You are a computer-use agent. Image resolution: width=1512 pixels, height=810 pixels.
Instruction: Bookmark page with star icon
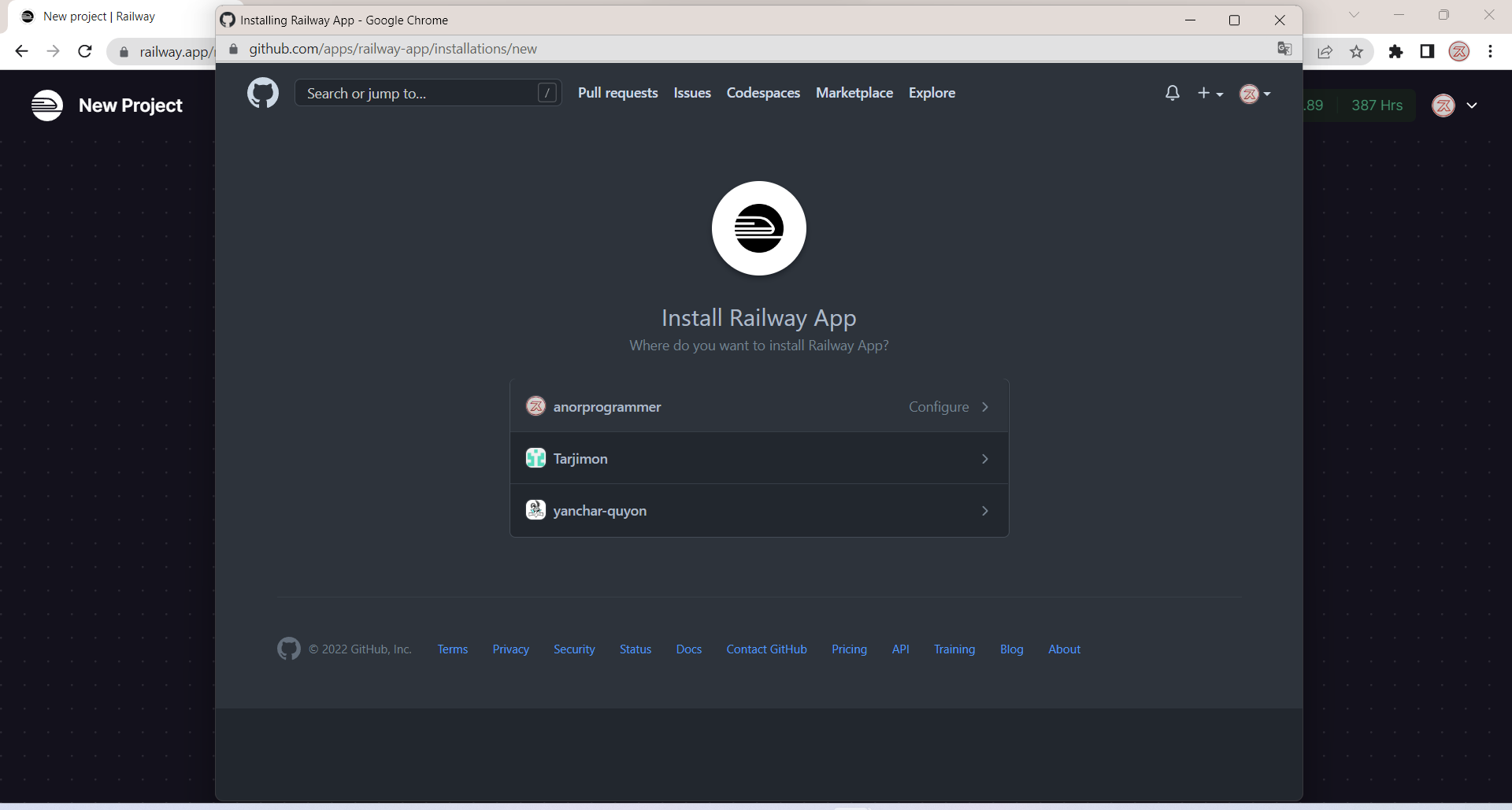click(x=1356, y=52)
